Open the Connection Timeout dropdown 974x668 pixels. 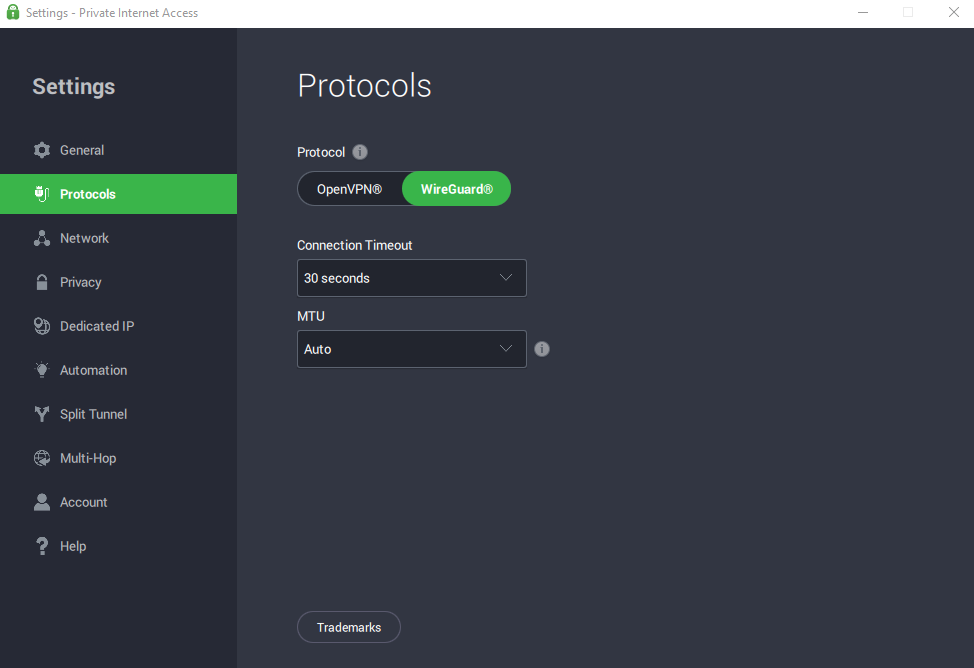pyautogui.click(x=412, y=278)
